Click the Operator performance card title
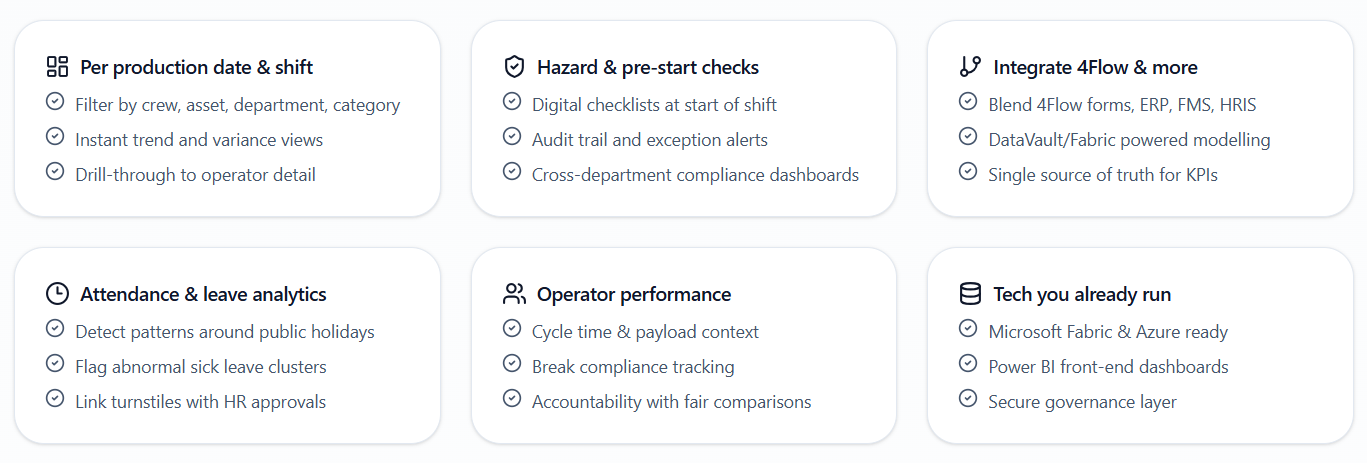The width and height of the screenshot is (1367, 463). (633, 295)
